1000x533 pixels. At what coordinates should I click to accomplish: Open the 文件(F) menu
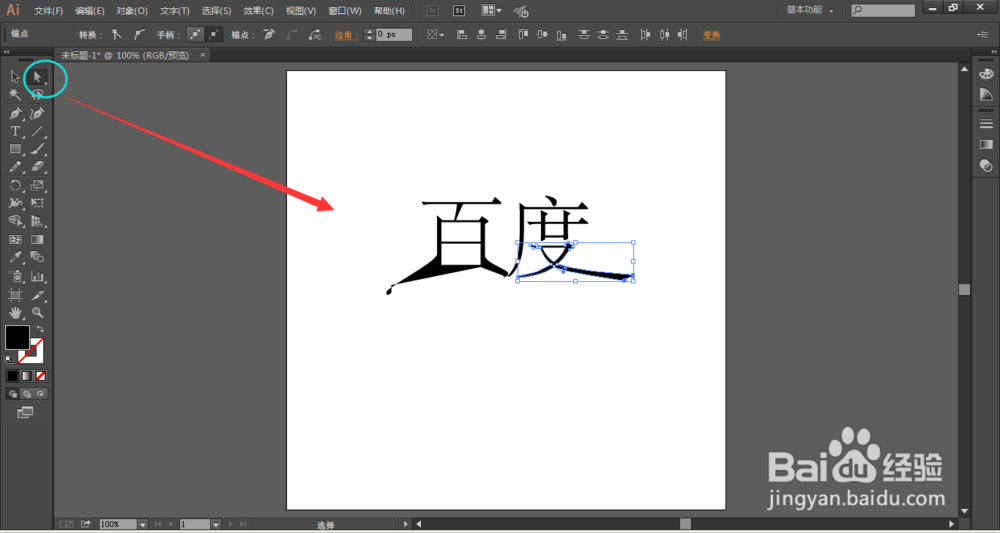[48, 11]
